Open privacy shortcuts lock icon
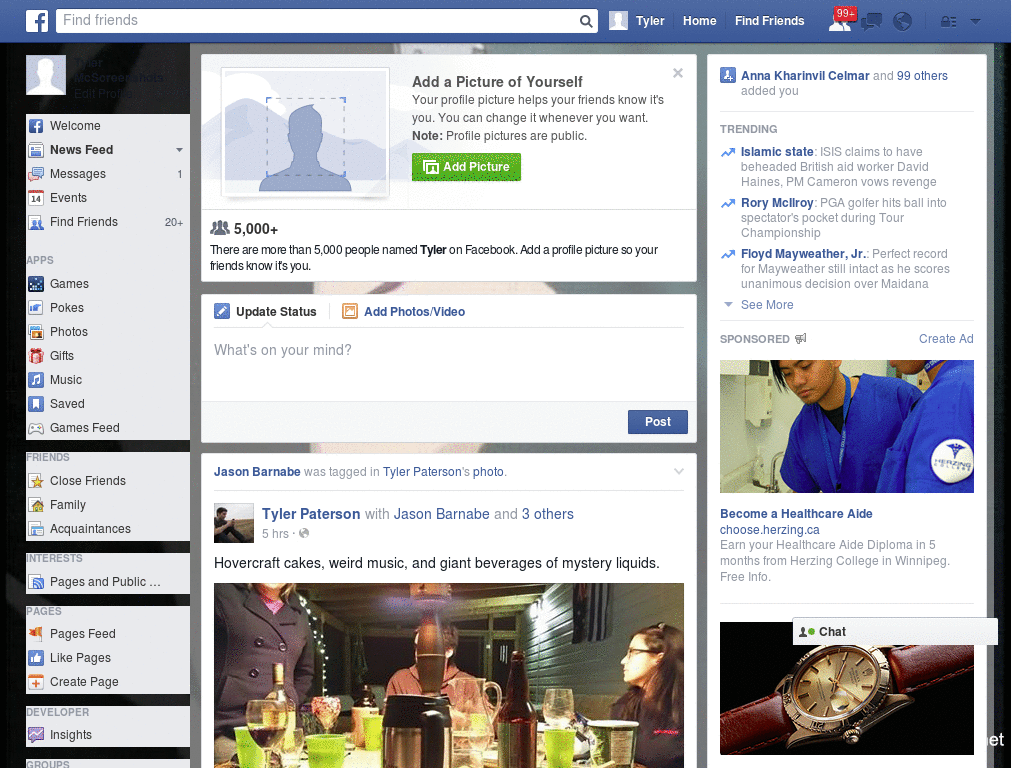Screen dimensions: 1024x768 (x=948, y=22)
